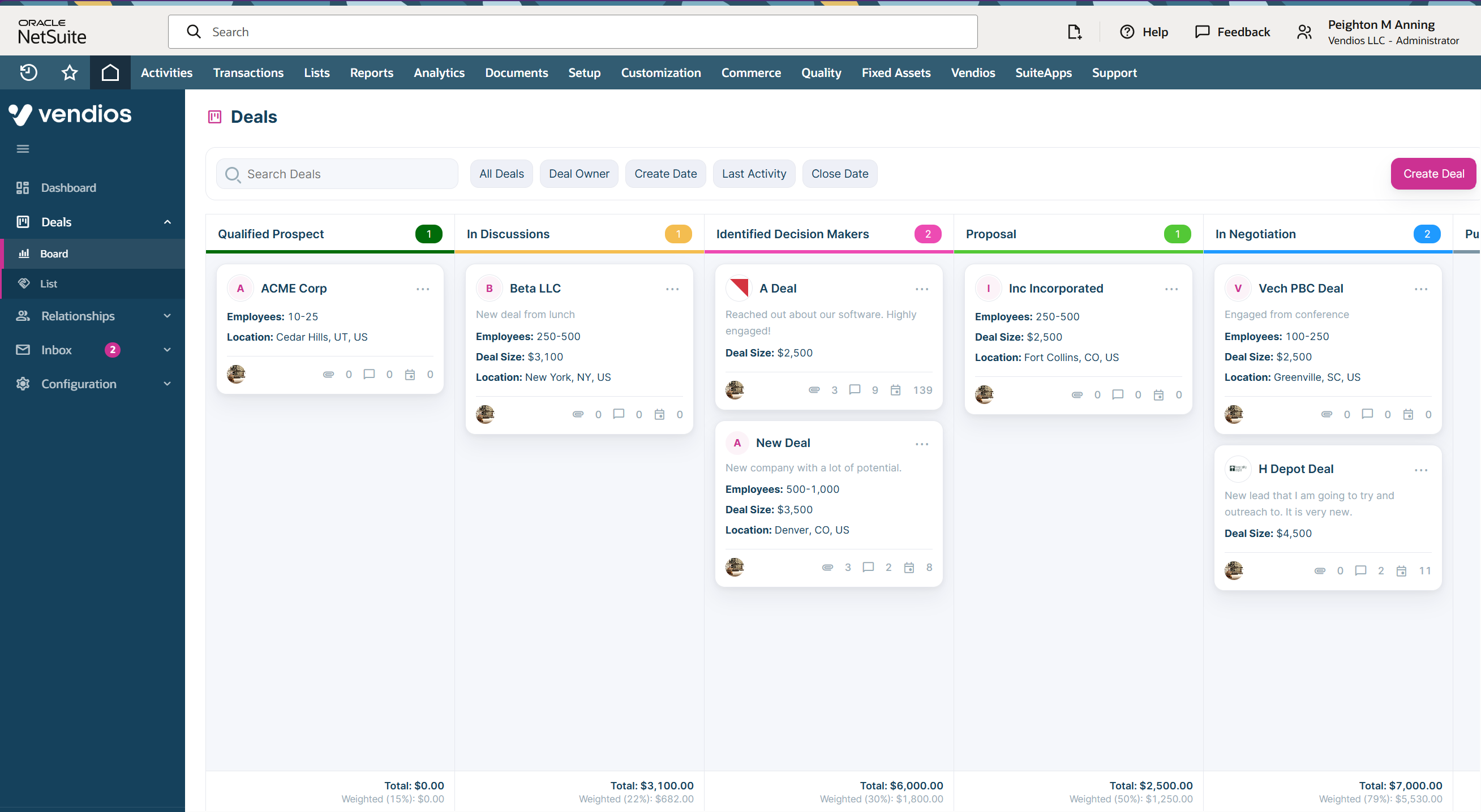This screenshot has height=812, width=1481.
Task: Select the List view in sidebar
Action: pyautogui.click(x=92, y=283)
